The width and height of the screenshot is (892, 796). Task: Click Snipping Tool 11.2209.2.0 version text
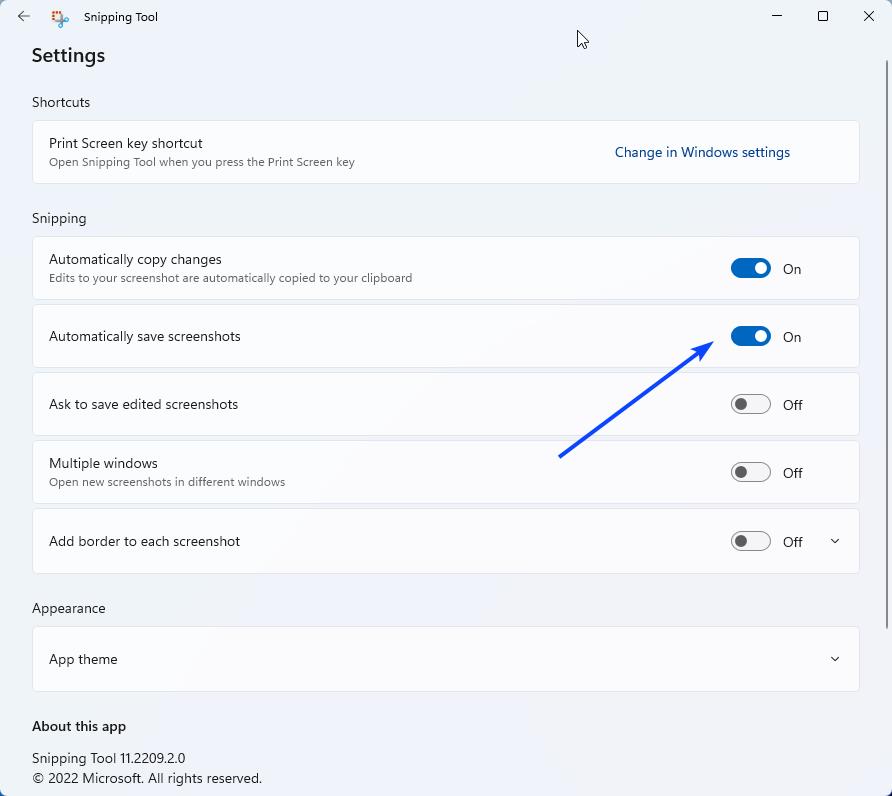tap(109, 758)
